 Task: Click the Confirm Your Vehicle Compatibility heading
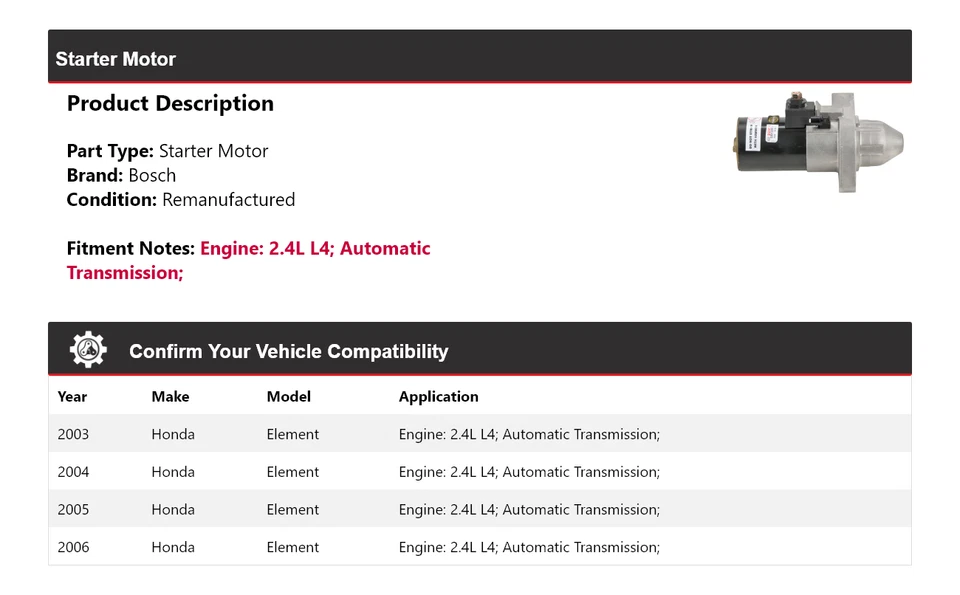coord(288,351)
